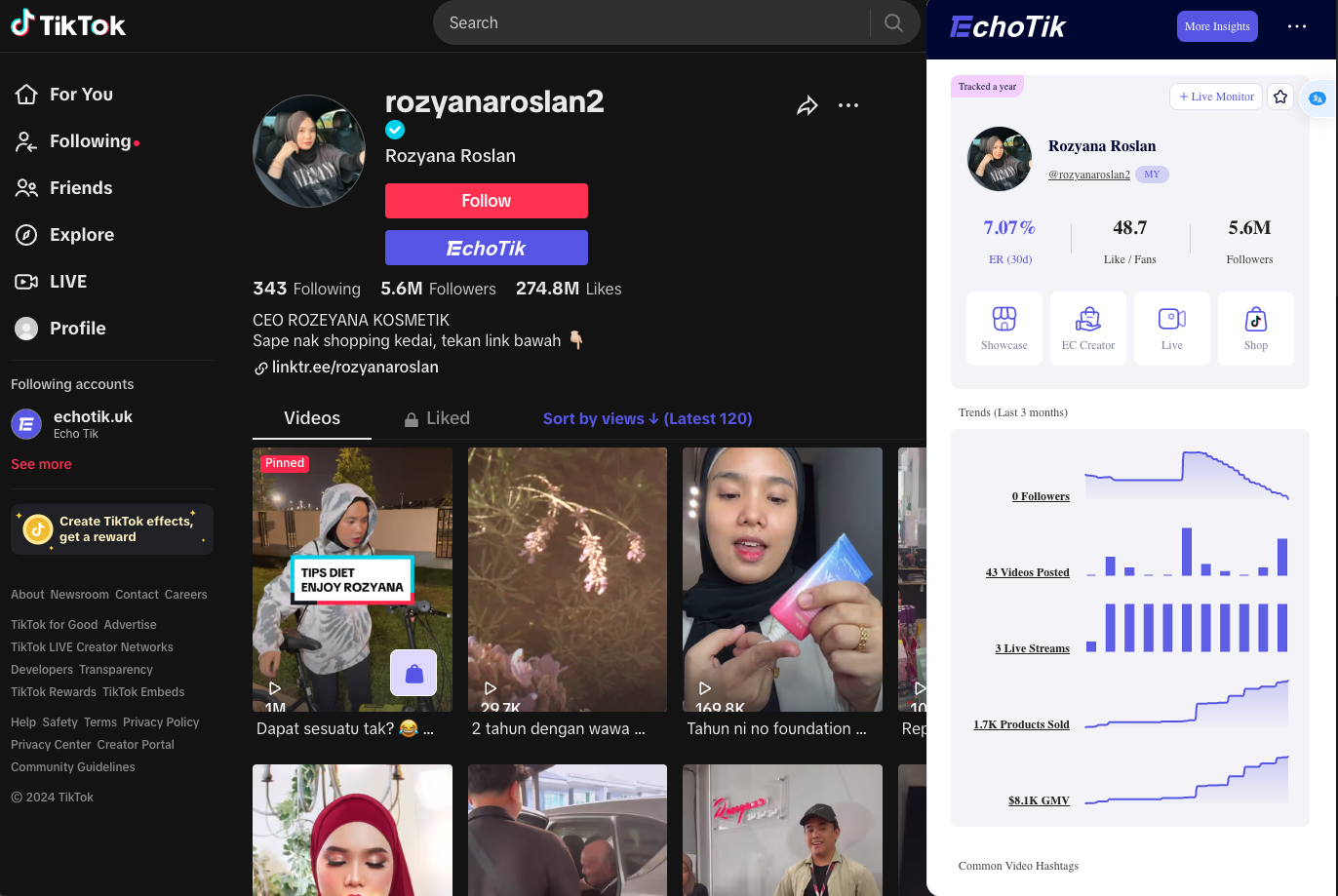Click the share arrow on the profile
Screen dimensions: 1338x896
pyautogui.click(x=807, y=105)
